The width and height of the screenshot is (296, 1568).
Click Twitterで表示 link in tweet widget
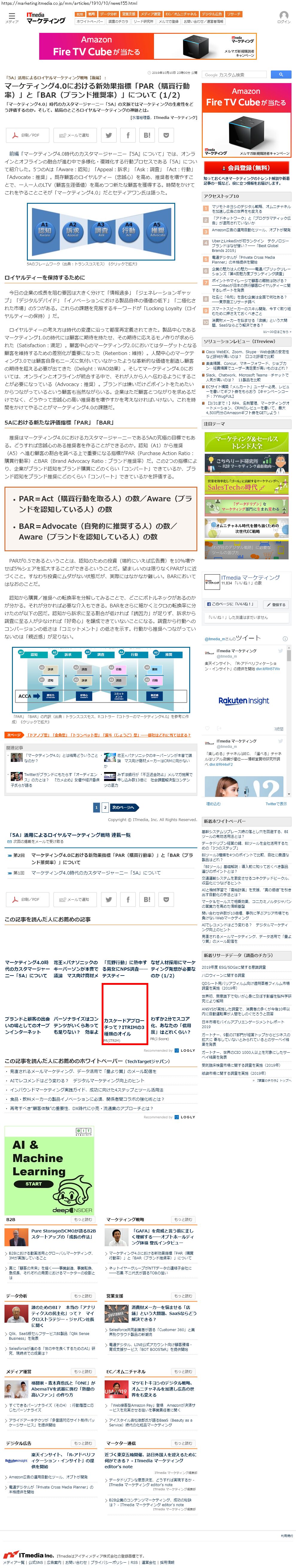tap(276, 803)
